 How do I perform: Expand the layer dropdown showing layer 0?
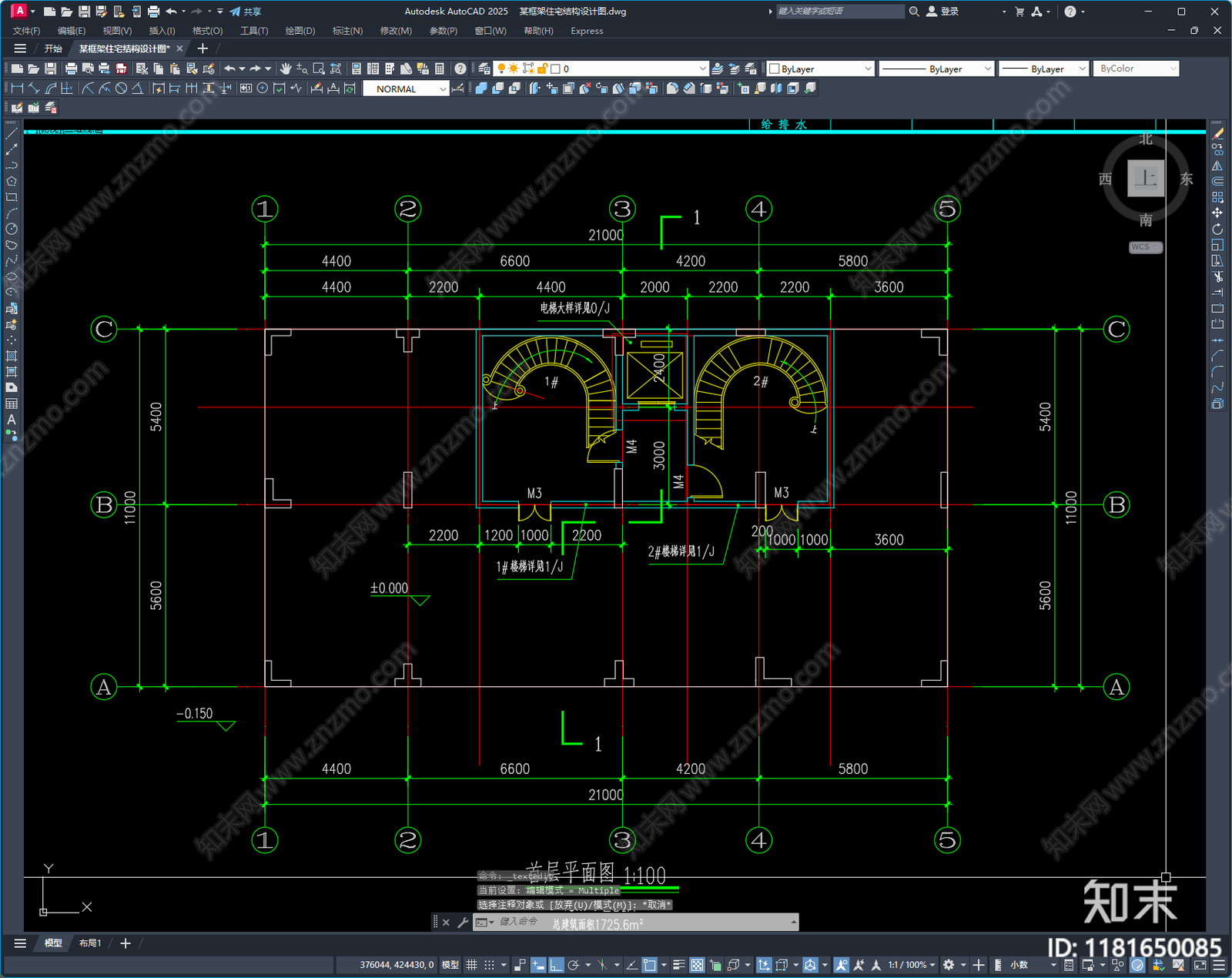[x=702, y=69]
